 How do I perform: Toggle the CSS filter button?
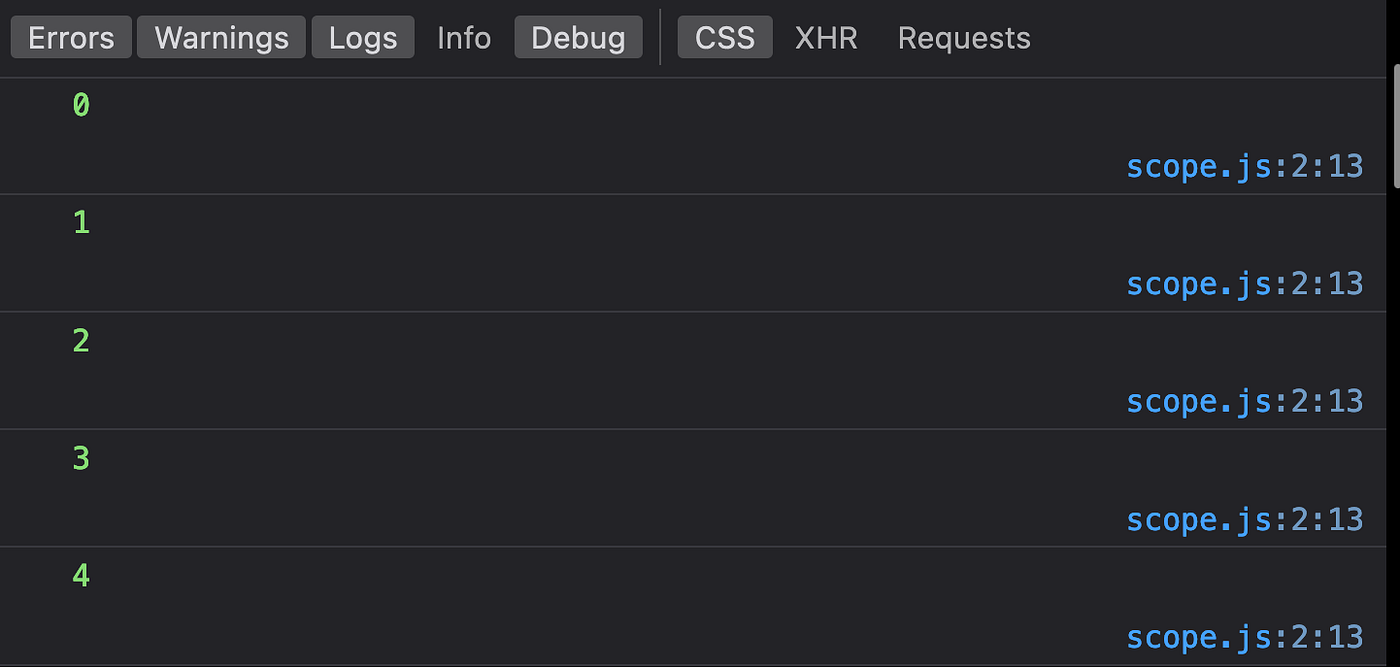(725, 38)
